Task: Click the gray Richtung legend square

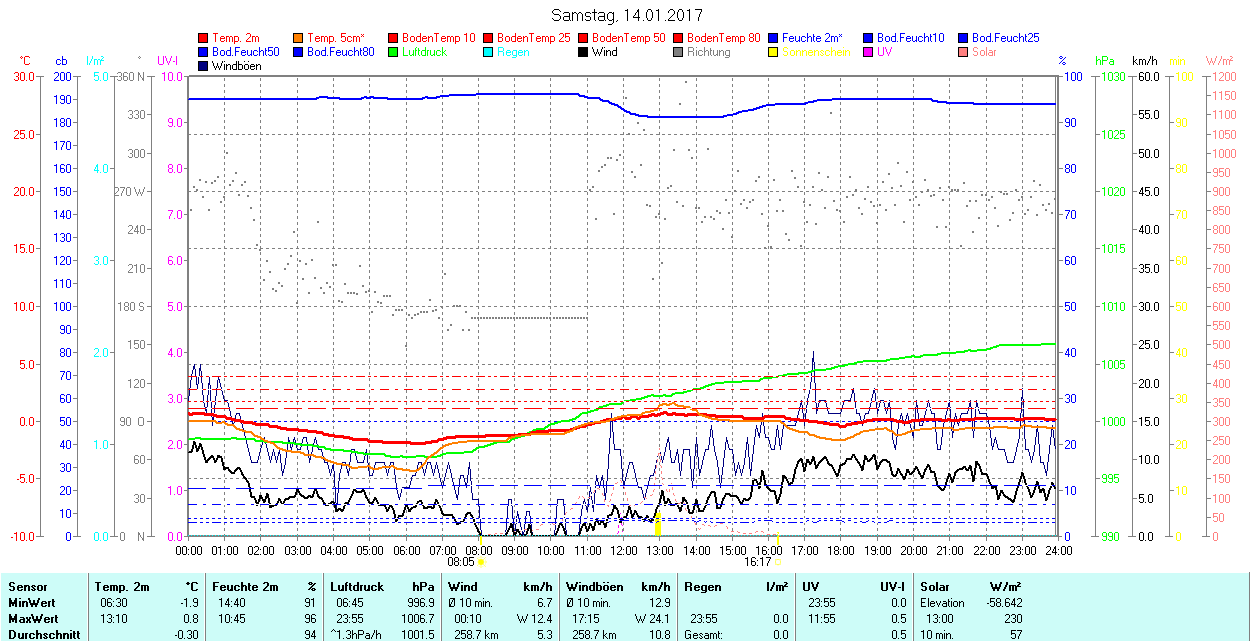Action: click(679, 52)
